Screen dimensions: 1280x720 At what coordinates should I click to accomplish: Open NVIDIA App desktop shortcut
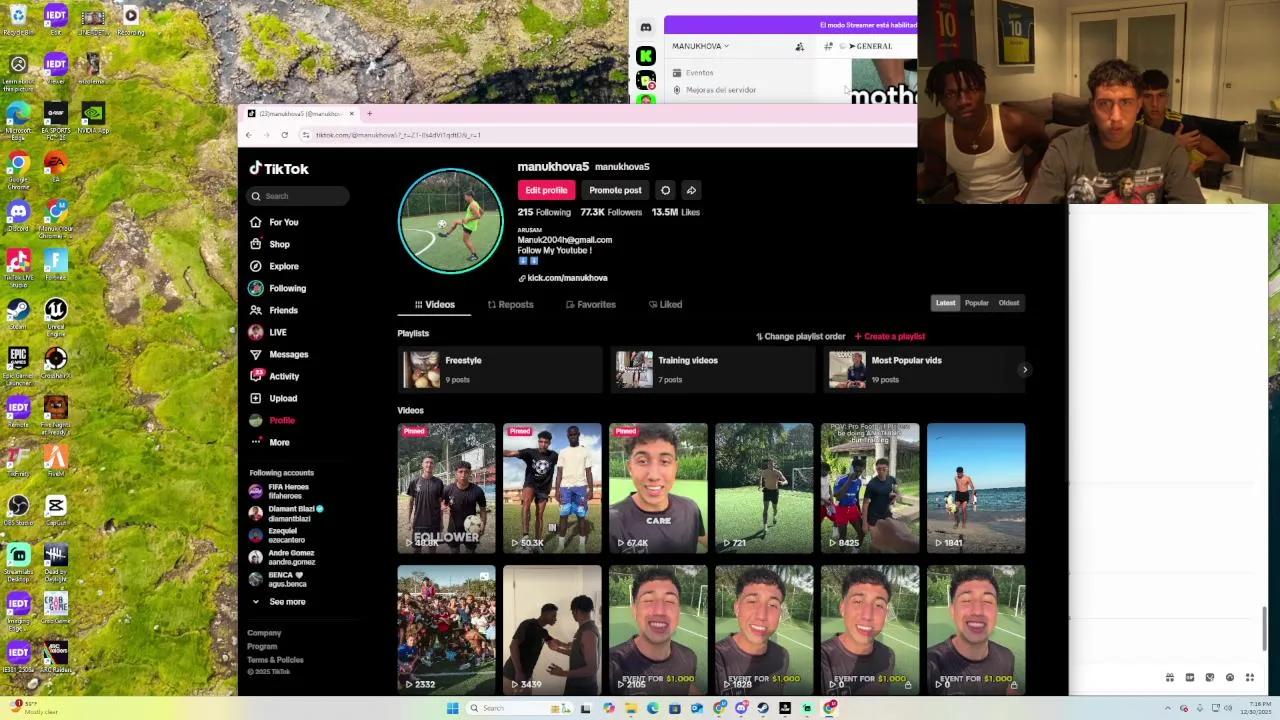(92, 116)
